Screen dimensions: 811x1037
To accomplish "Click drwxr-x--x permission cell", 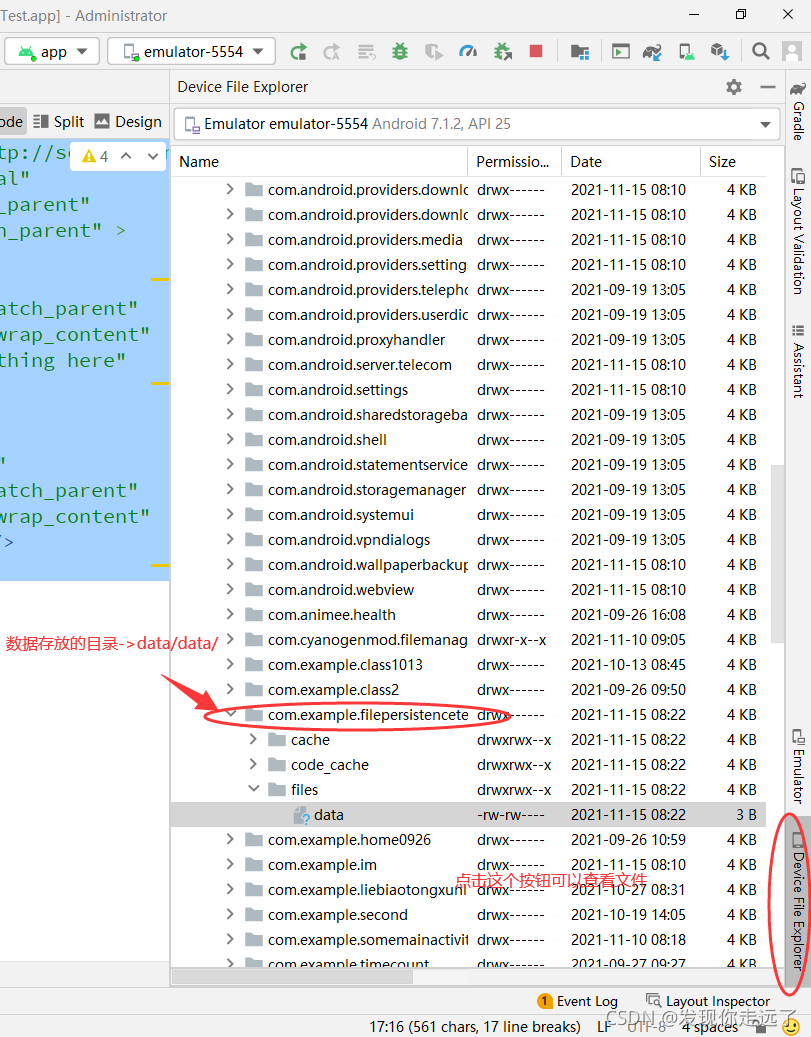I will (x=511, y=640).
